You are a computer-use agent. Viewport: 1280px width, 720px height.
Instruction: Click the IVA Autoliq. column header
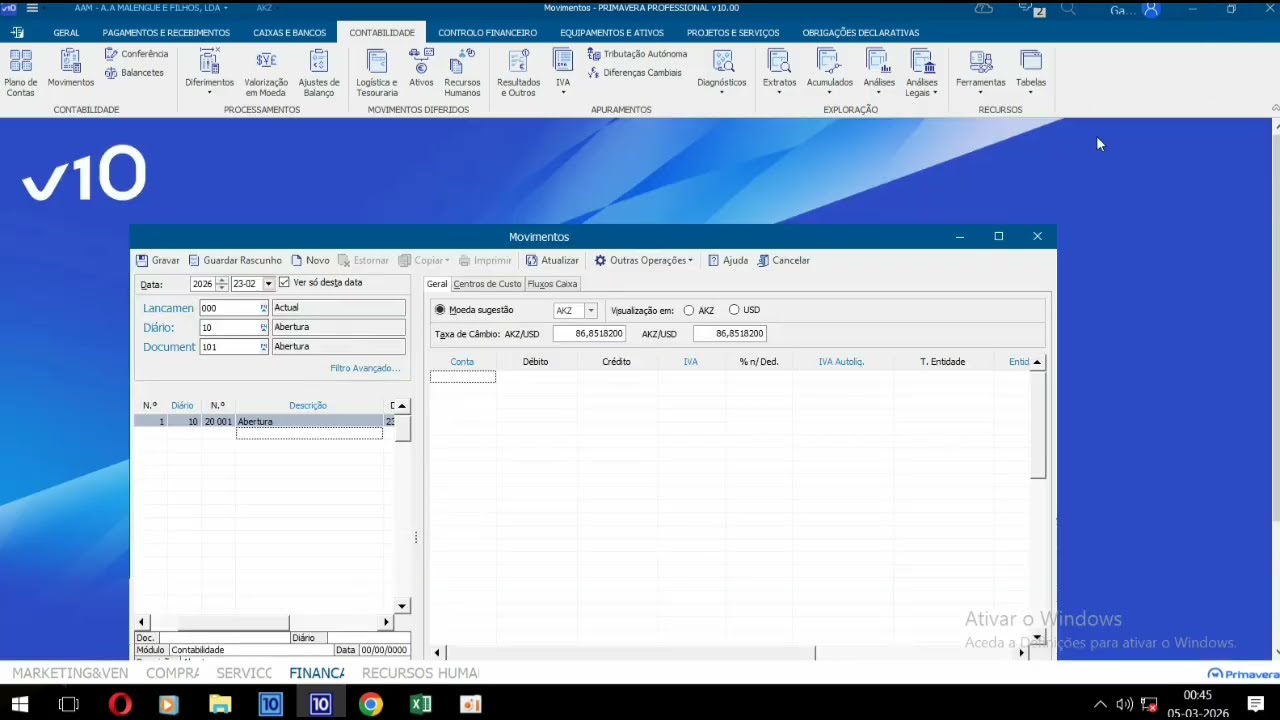tap(841, 362)
